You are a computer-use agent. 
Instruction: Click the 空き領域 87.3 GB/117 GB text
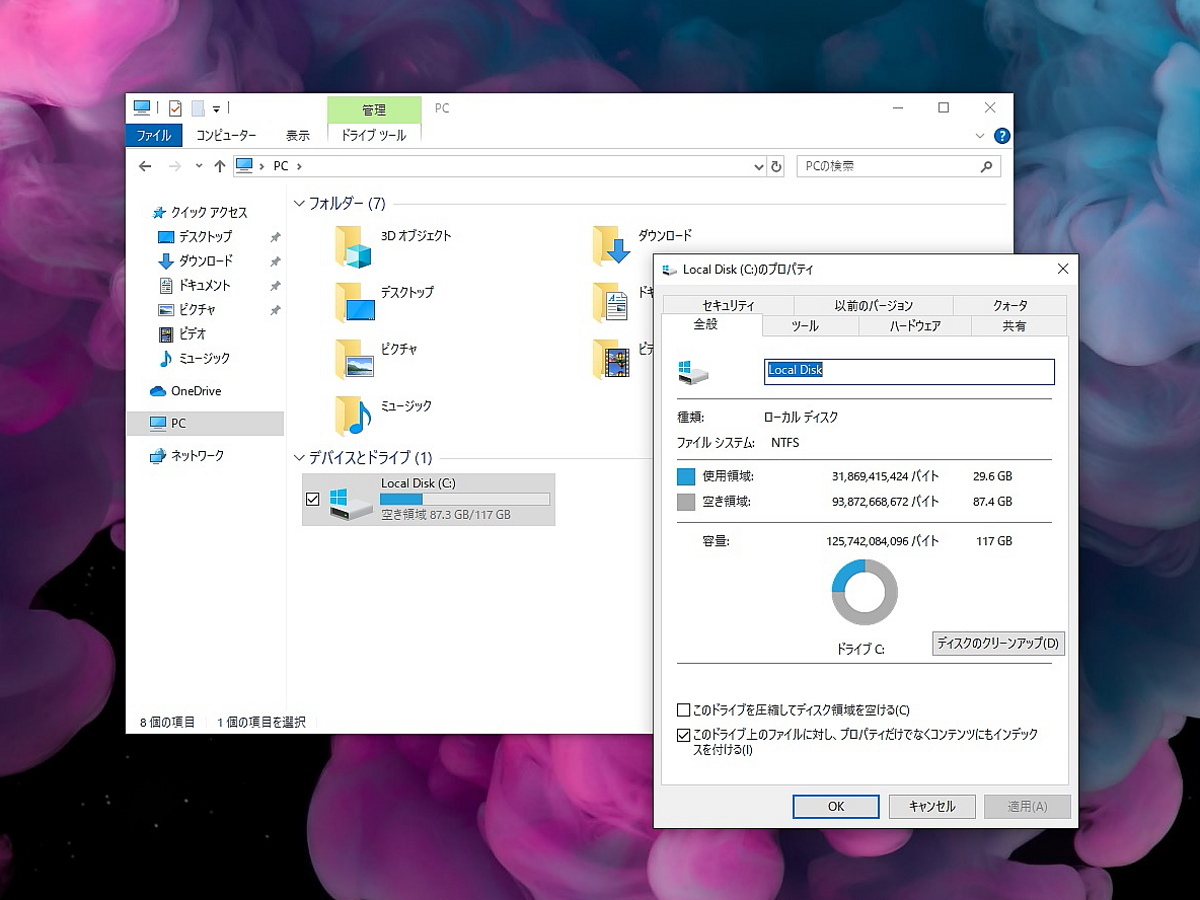[446, 515]
